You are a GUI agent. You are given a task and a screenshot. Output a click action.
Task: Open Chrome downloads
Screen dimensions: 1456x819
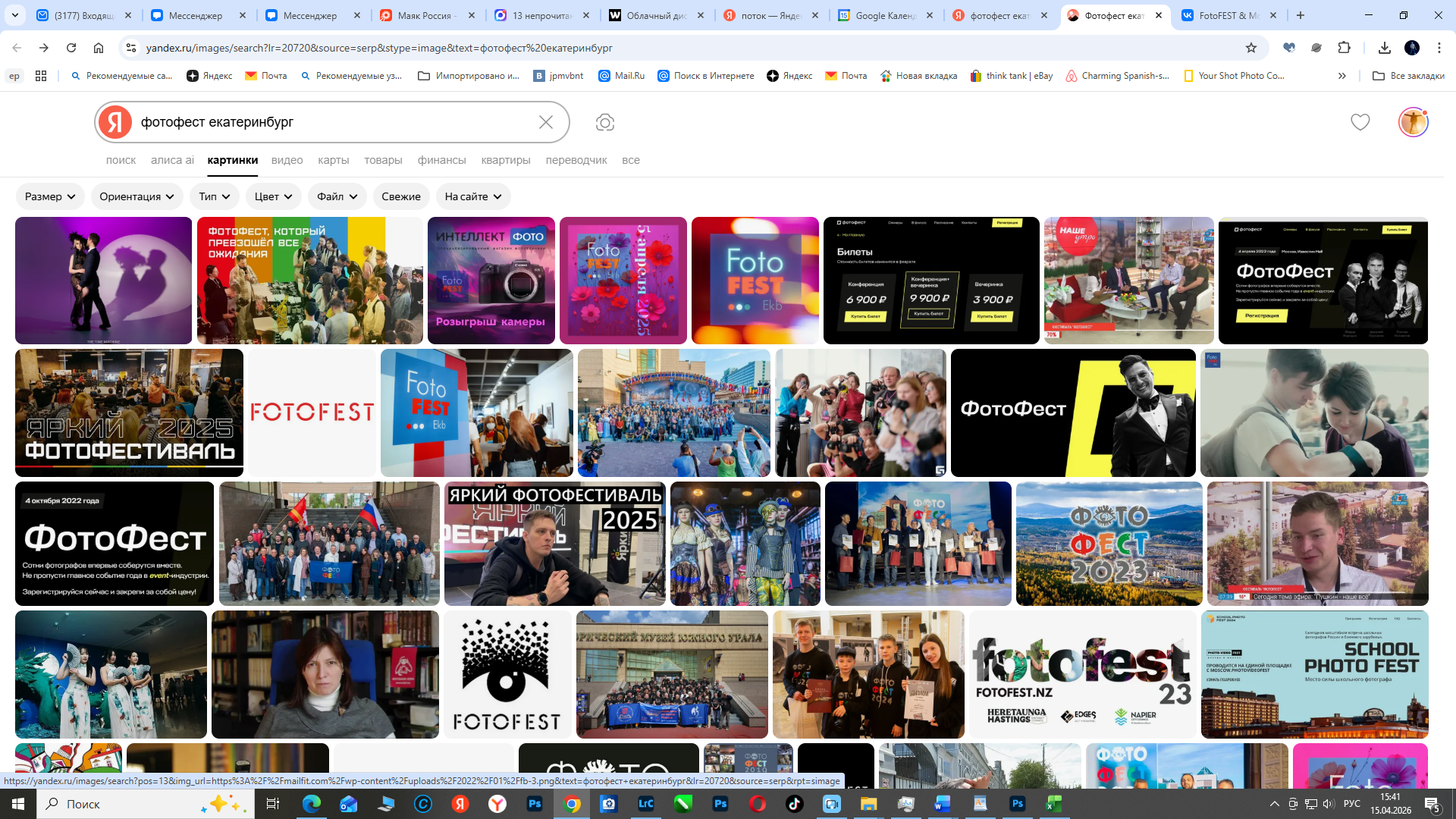(x=1384, y=48)
